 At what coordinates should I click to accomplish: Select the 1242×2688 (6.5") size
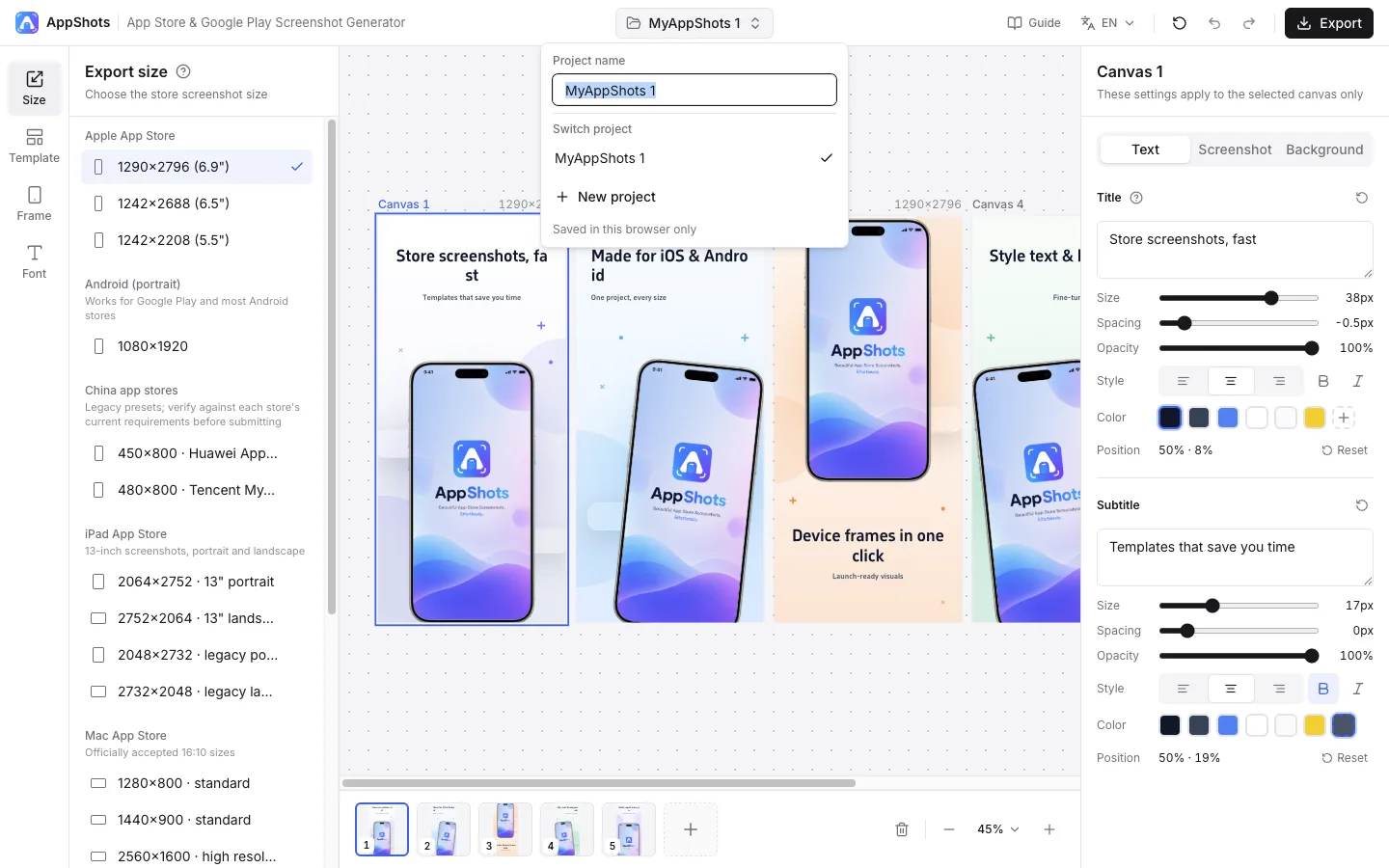[197, 203]
